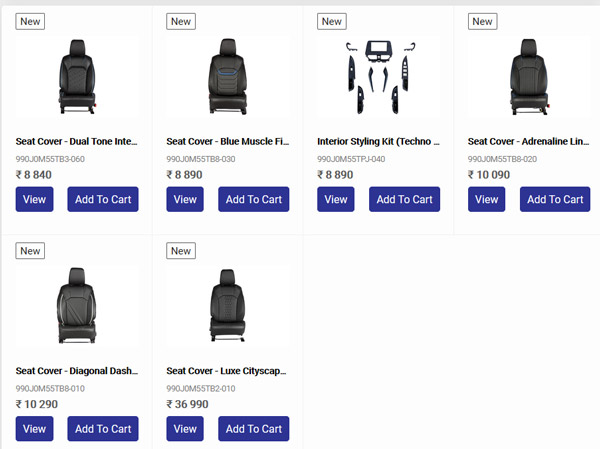Add Adrenaline Line seat cover to cart
This screenshot has width=600, height=449.
tap(555, 199)
